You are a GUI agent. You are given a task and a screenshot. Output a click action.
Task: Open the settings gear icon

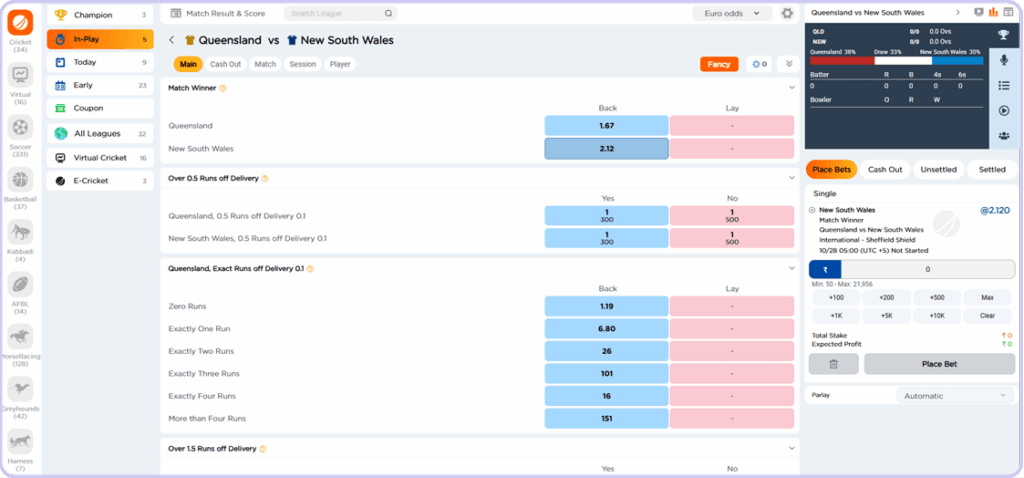(787, 14)
